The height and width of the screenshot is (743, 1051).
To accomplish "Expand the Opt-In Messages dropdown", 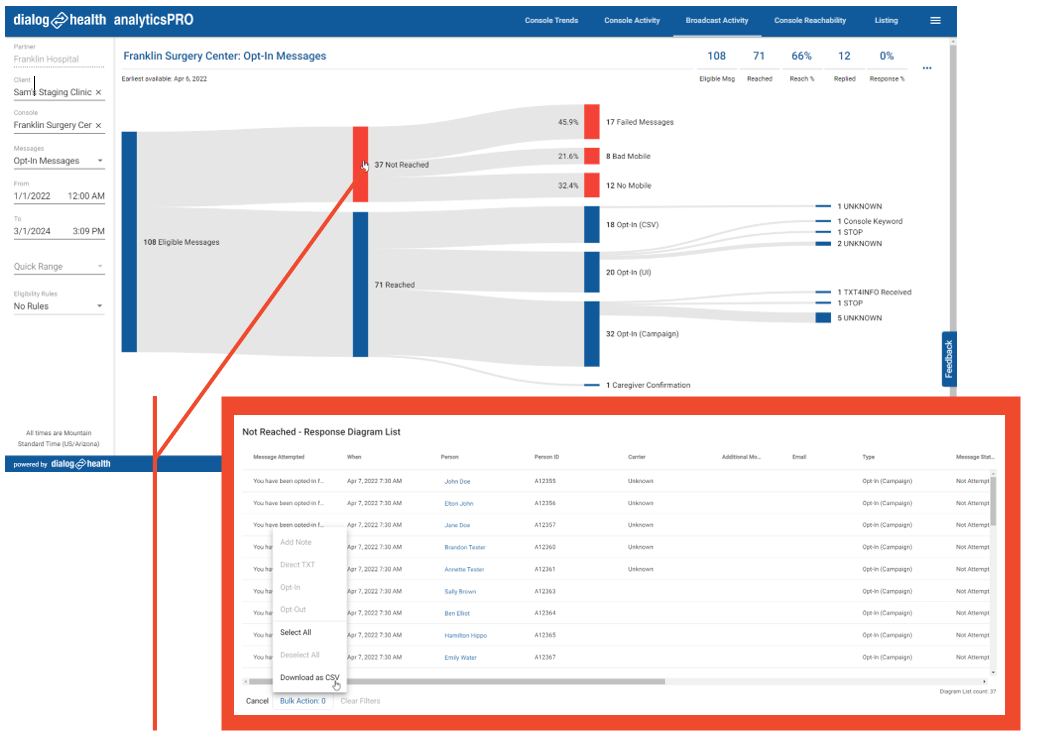I will pos(59,161).
